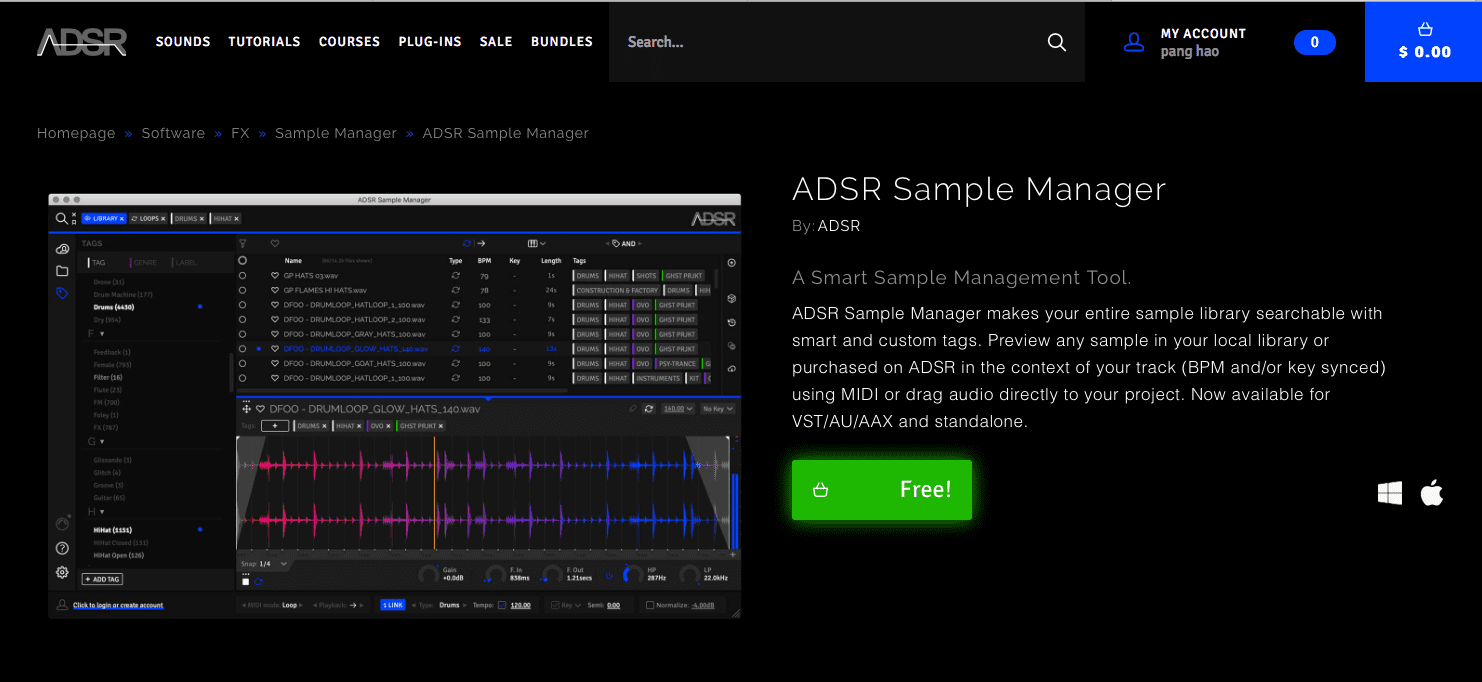Click the cloud download icon on right strip
The image size is (1482, 682).
pos(732,369)
